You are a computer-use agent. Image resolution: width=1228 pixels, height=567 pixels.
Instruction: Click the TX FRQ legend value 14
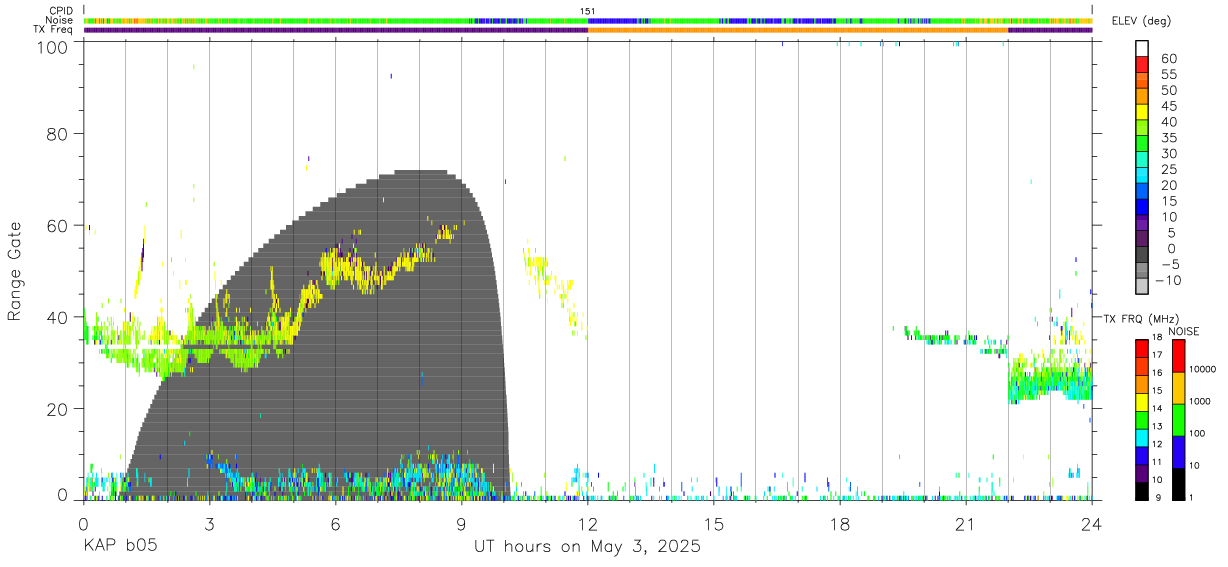click(x=1159, y=407)
